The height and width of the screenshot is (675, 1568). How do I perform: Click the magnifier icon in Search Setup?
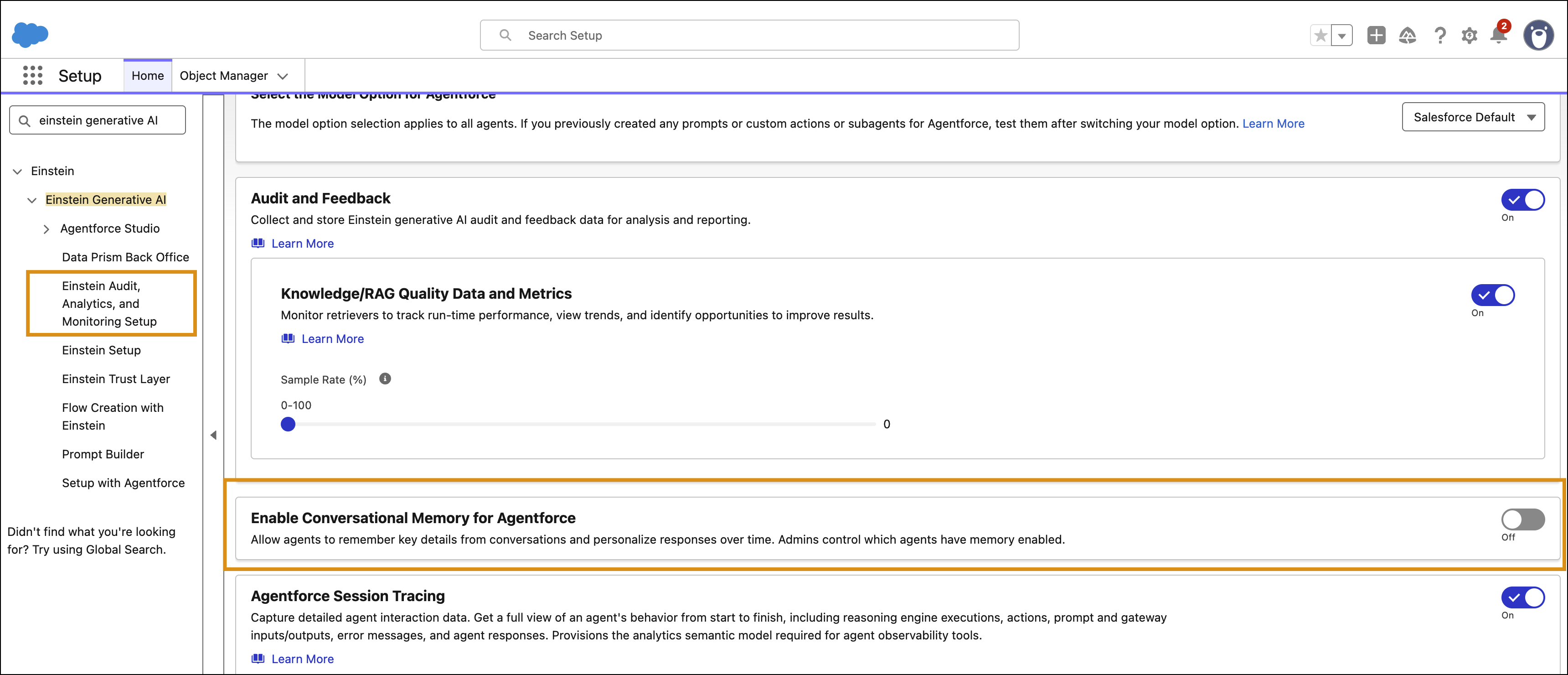505,35
